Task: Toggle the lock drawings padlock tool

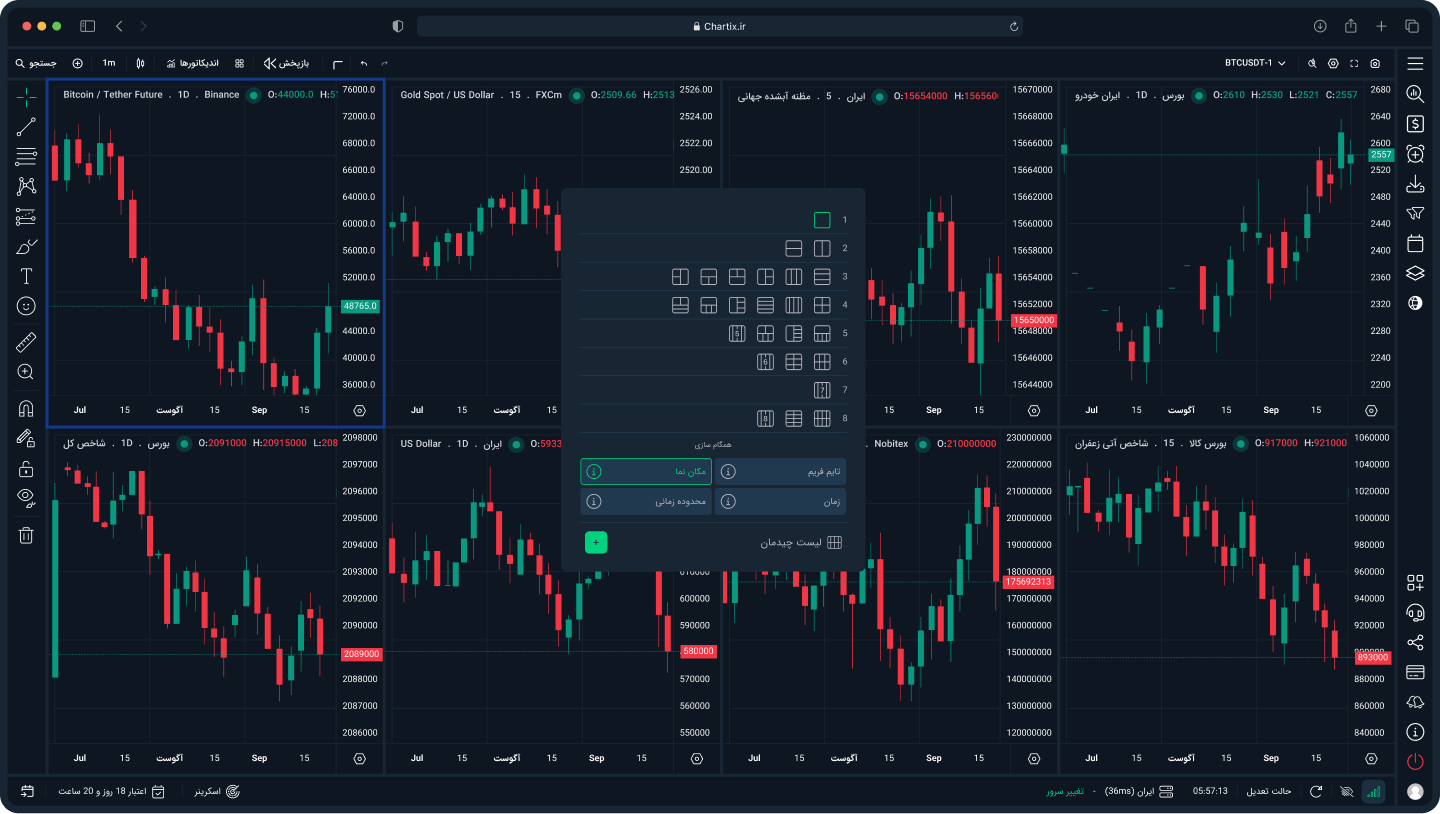Action: click(26, 469)
